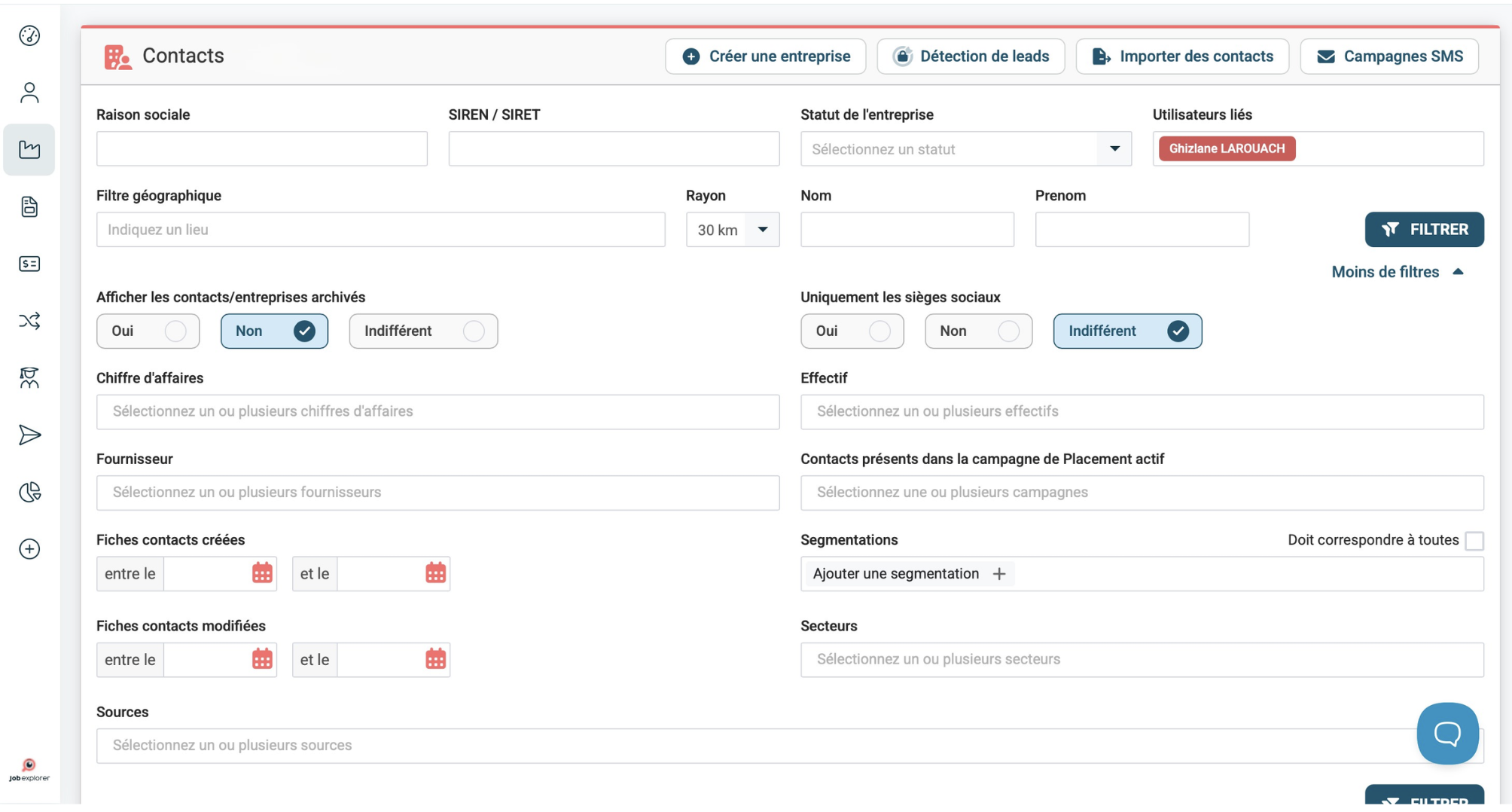Image resolution: width=1512 pixels, height=812 pixels.
Task: Collapse filters with Moins de filtres
Action: pyautogui.click(x=1398, y=272)
